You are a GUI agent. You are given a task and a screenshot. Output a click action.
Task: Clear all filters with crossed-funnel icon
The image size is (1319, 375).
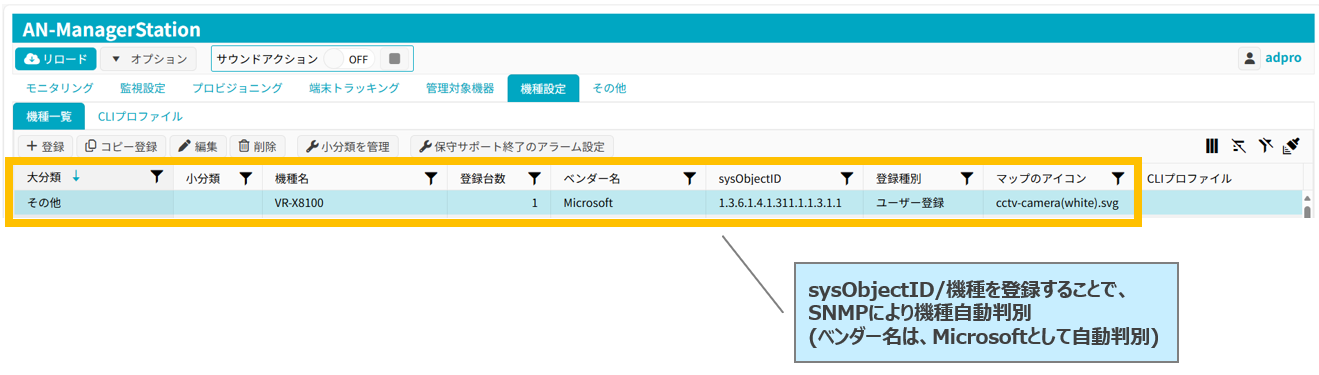tap(1265, 146)
